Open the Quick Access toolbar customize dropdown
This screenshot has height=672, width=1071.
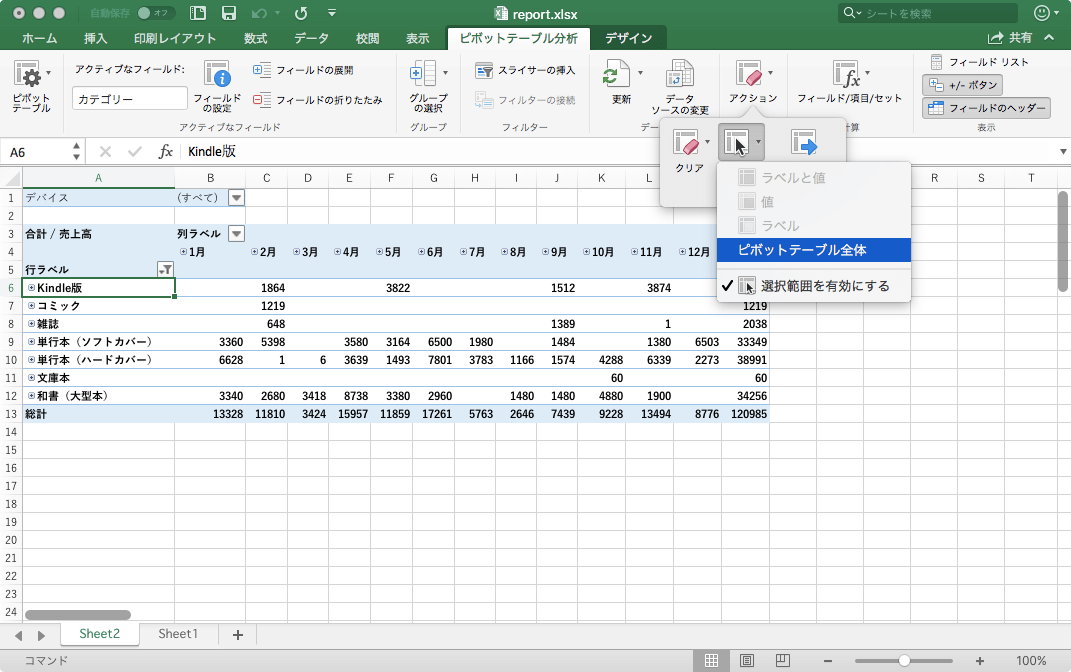(x=332, y=13)
